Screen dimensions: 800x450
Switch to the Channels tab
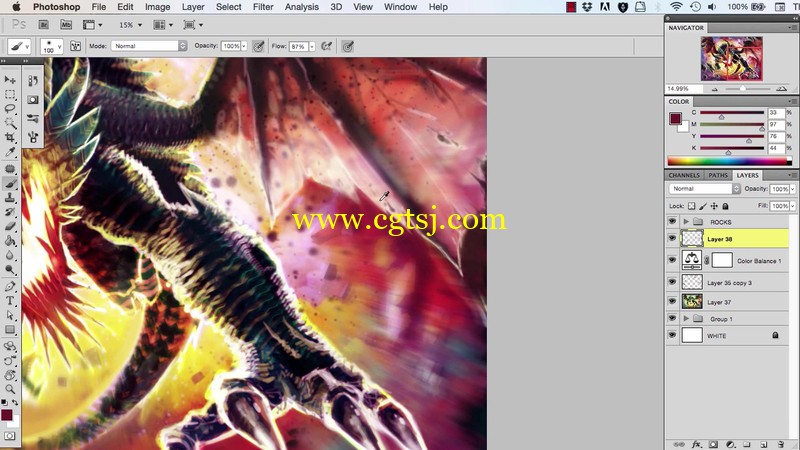(684, 175)
